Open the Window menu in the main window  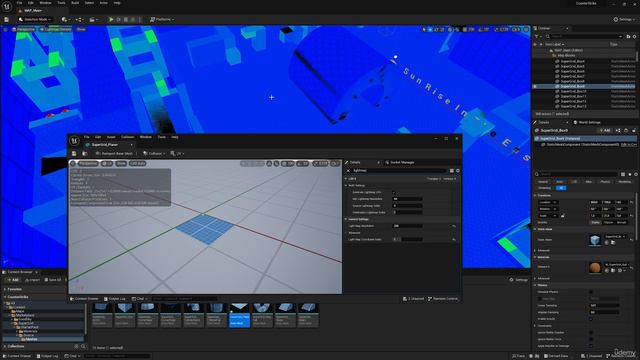(x=45, y=3)
